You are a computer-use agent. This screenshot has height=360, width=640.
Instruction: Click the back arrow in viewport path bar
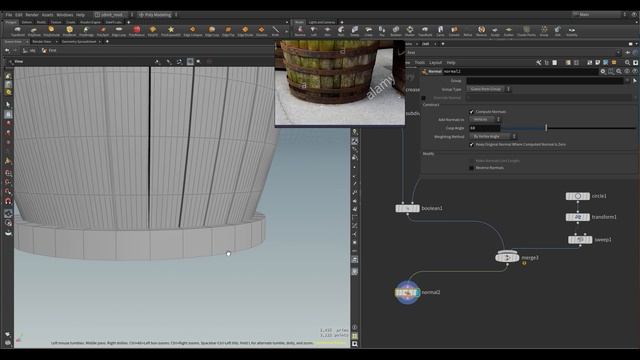pos(7,51)
